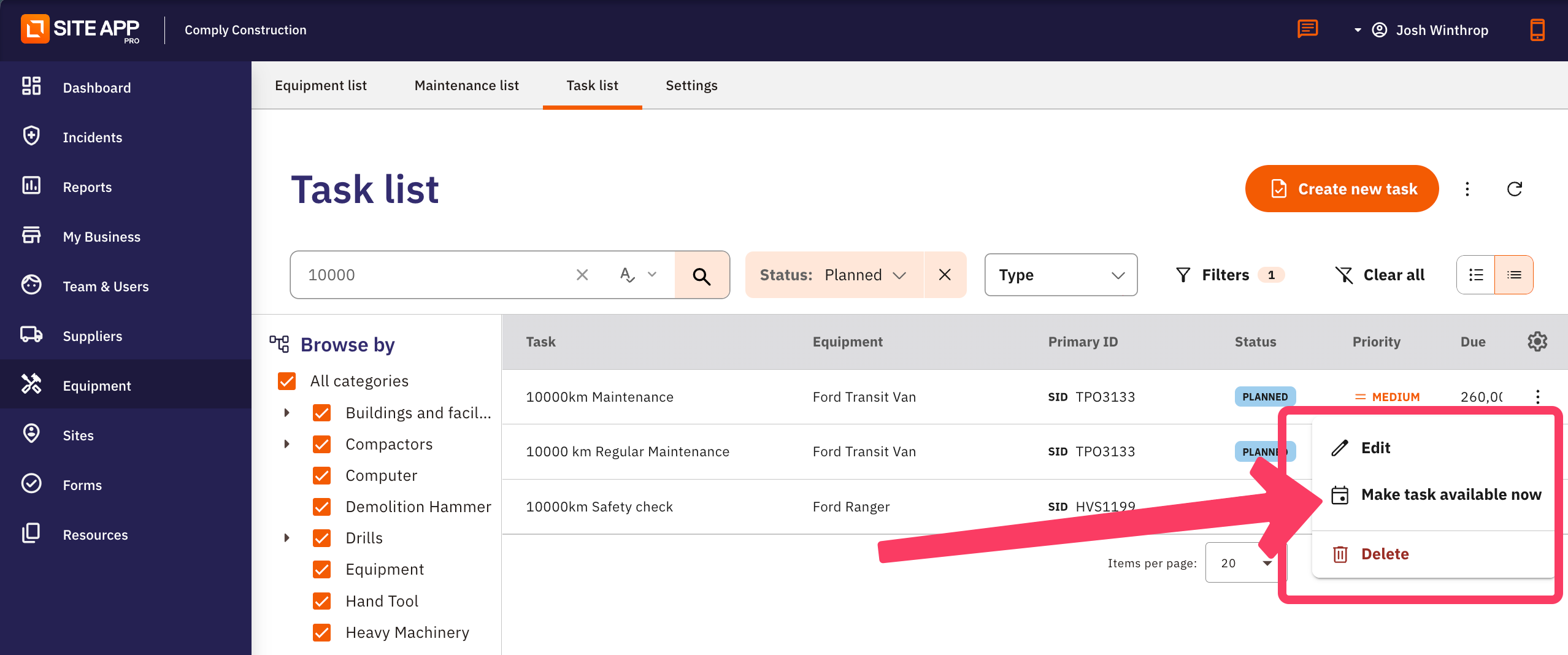Click the PLANNED status badge on first row
Viewport: 1568px width, 655px height.
click(x=1264, y=397)
